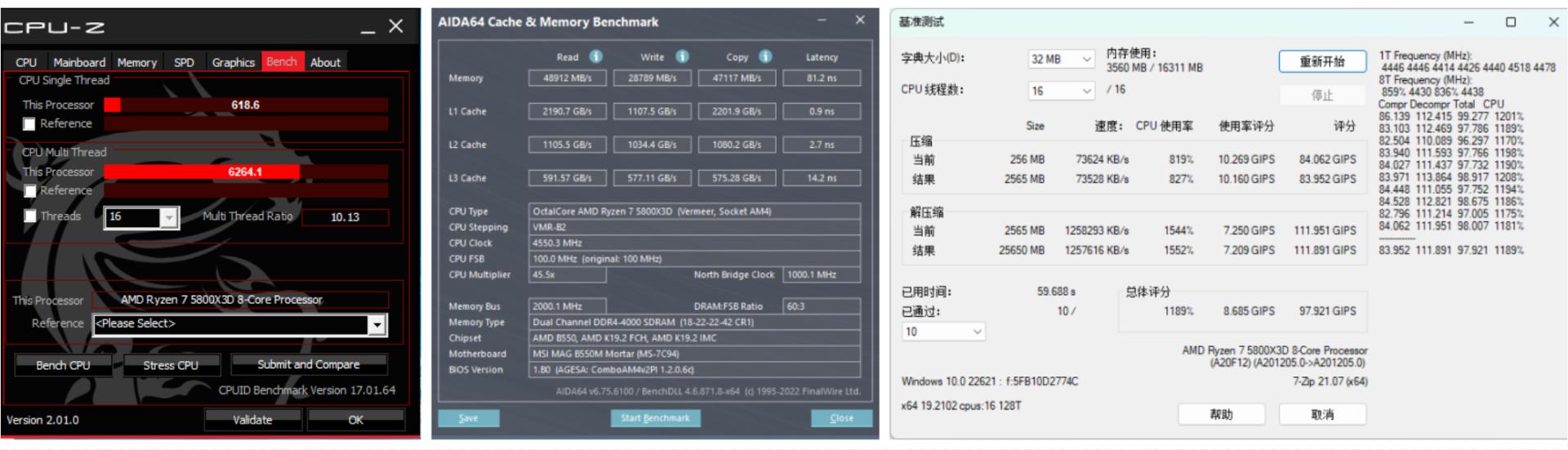Click compression result speed 73528 KB/s
Image resolution: width=1568 pixels, height=450 pixels.
tap(1102, 179)
